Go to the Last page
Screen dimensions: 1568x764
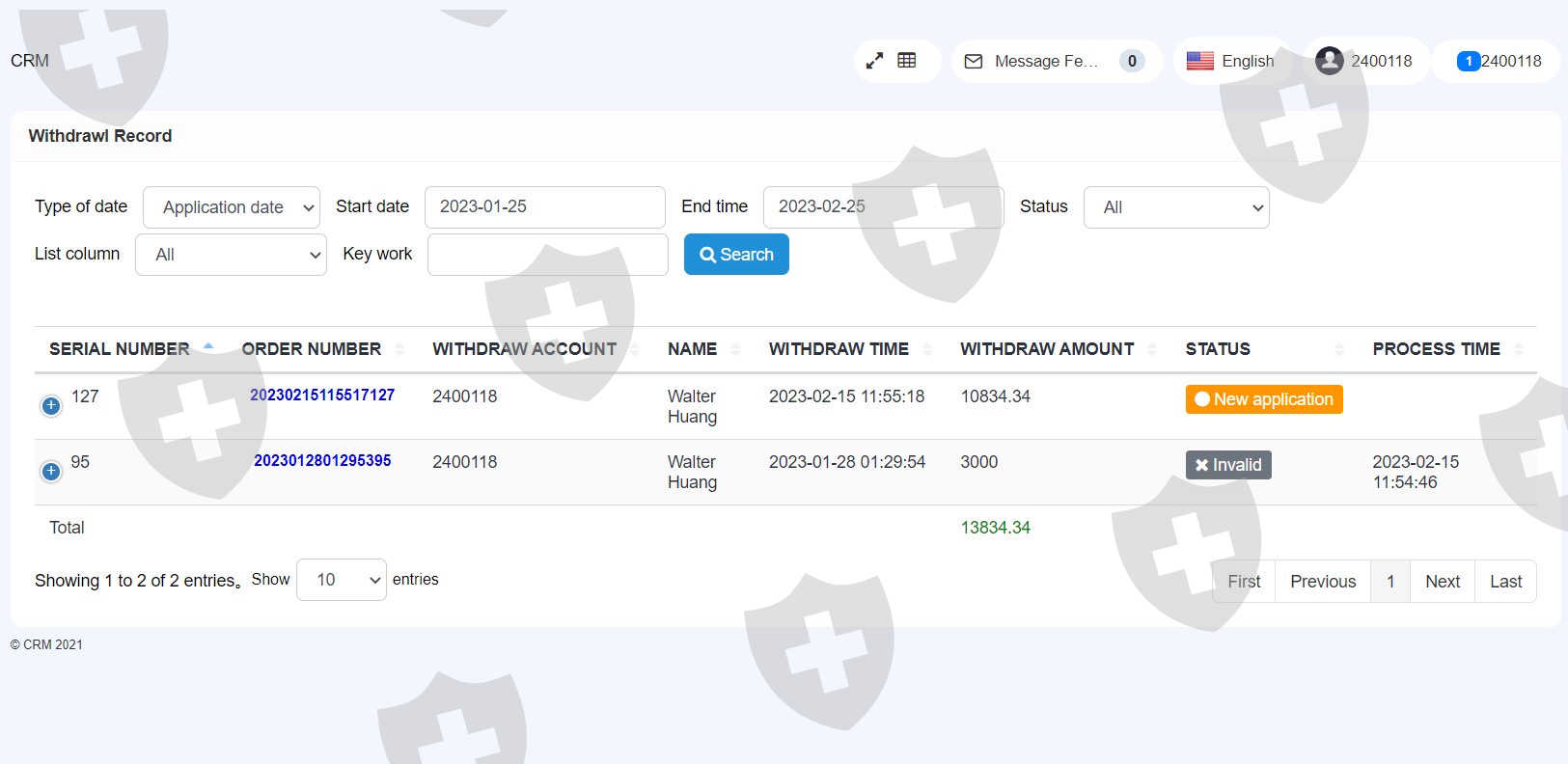(1505, 582)
